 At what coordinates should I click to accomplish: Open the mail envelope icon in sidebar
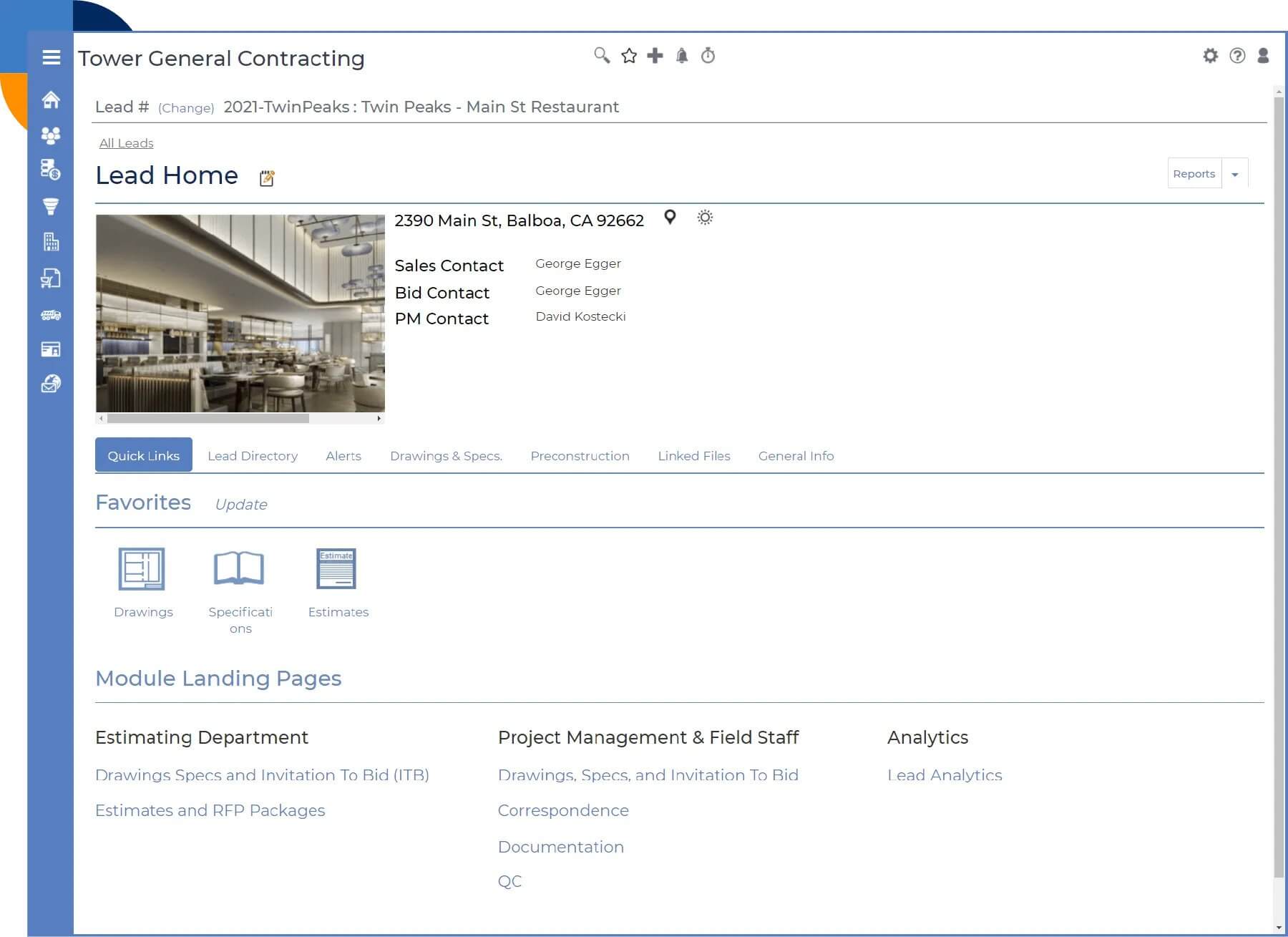[51, 384]
